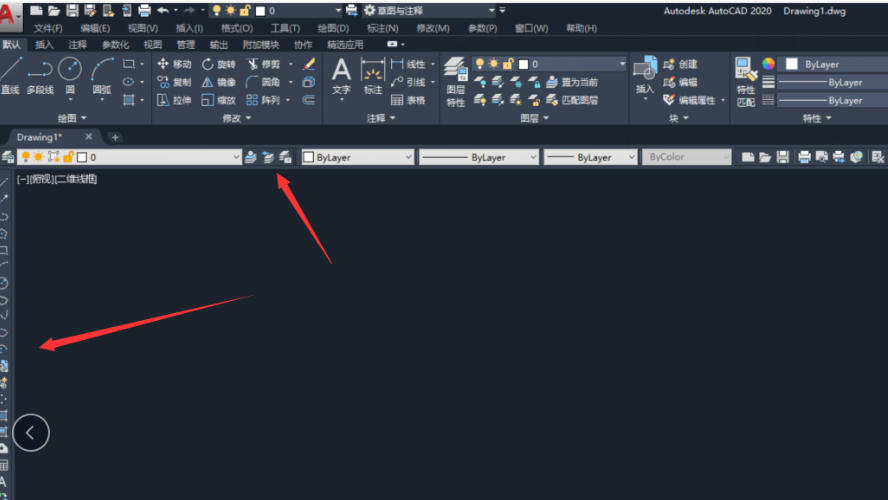The image size is (888, 500).
Task: Select the Circle (圆) tool in the ribbon
Action: [70, 75]
